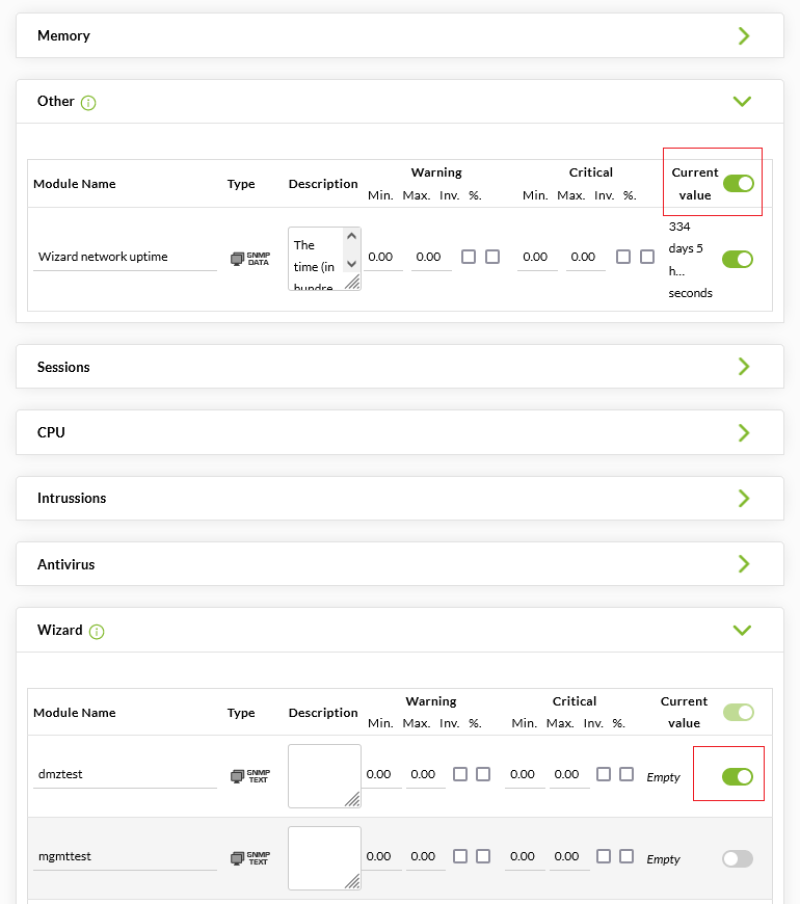Collapse the Other section
The image size is (800, 904).
(742, 101)
